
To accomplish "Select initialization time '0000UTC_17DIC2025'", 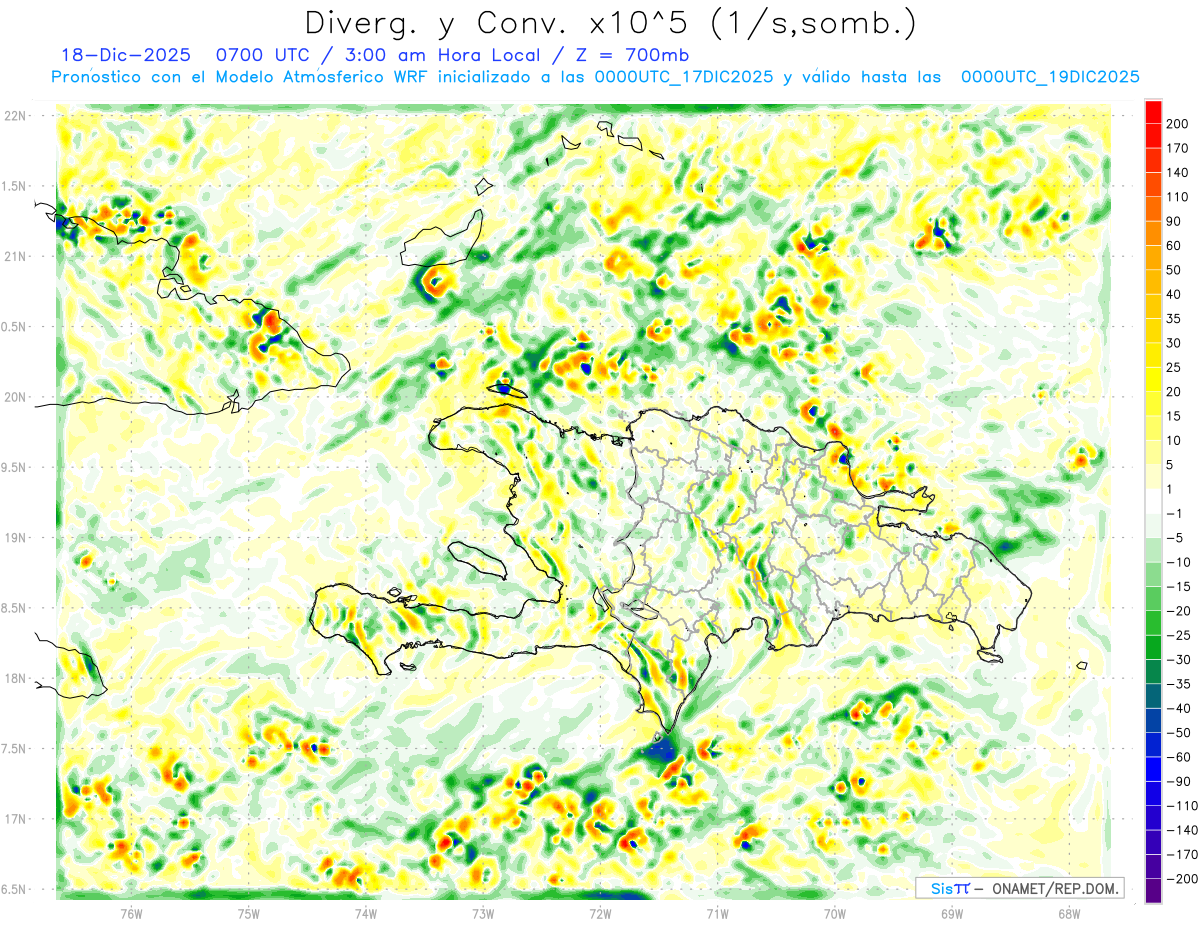I will click(683, 77).
